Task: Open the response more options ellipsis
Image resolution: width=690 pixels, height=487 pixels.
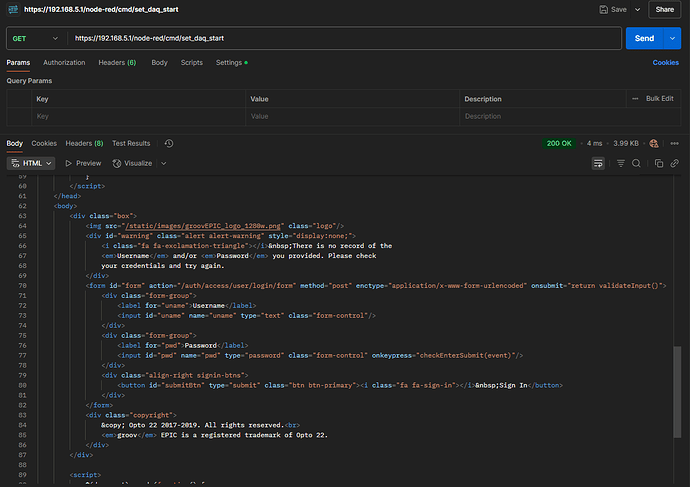Action: tap(674, 143)
